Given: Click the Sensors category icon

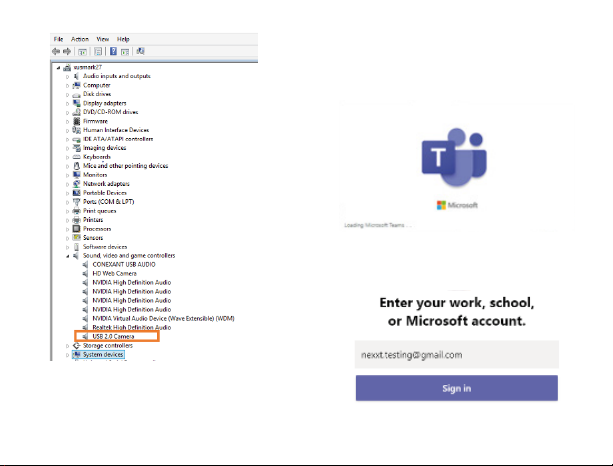Looking at the screenshot, I should [77, 238].
